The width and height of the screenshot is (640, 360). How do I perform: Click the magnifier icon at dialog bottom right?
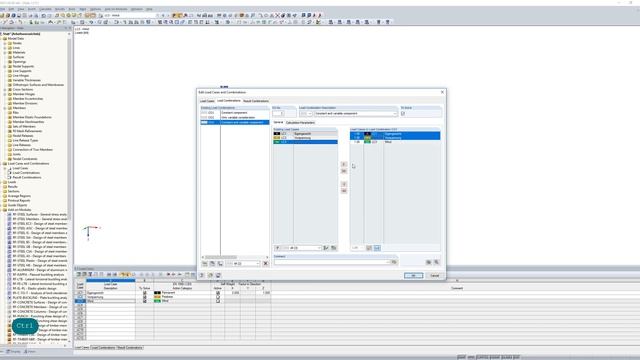(x=436, y=262)
